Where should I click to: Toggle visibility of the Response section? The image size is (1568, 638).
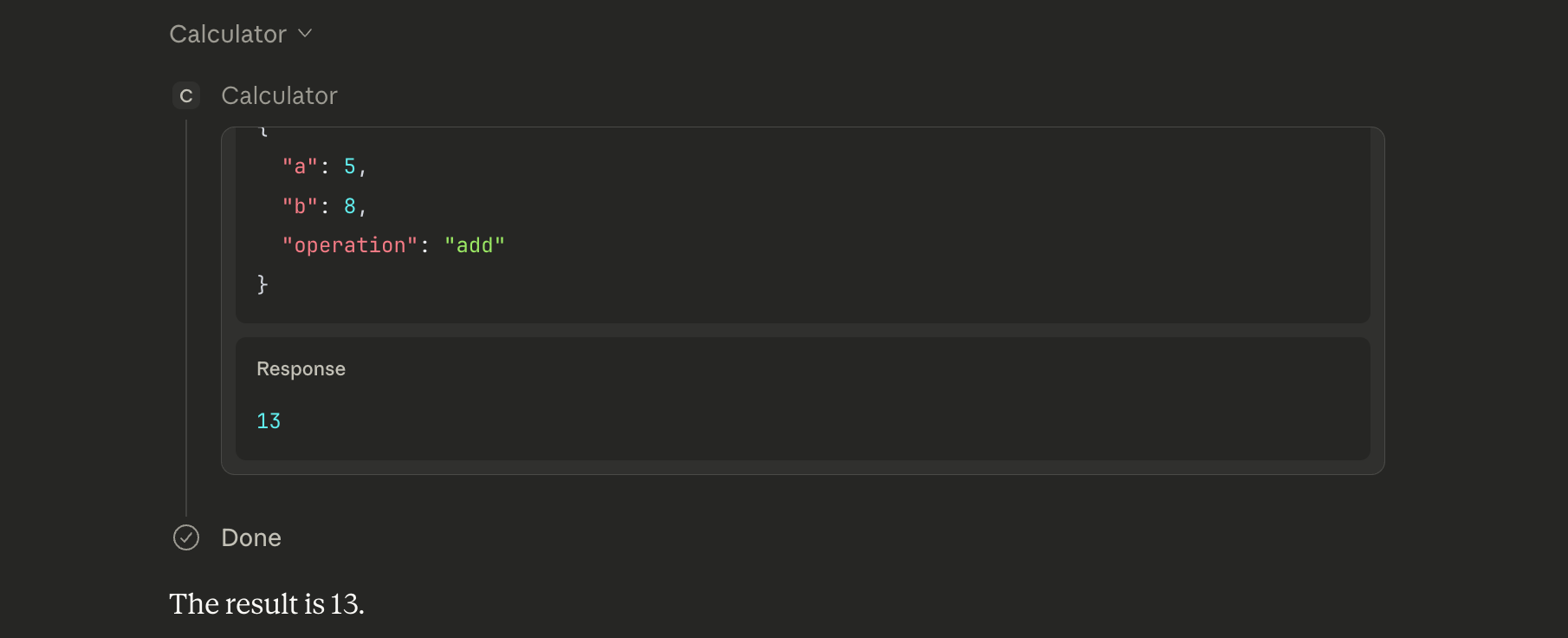pyautogui.click(x=300, y=368)
